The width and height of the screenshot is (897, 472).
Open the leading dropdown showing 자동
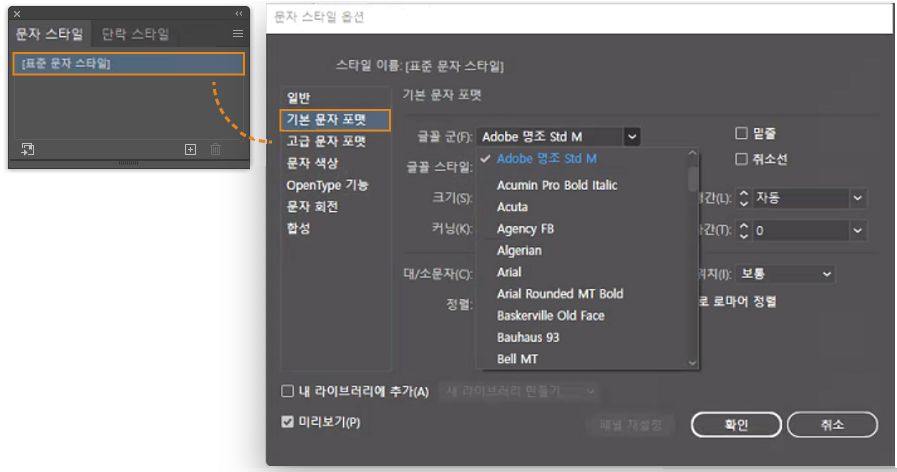[858, 198]
